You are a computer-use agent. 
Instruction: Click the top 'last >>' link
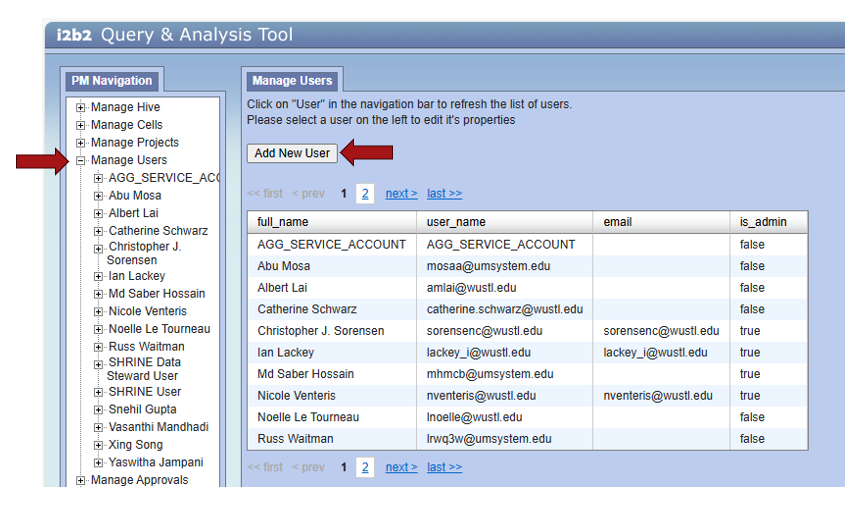(x=444, y=194)
